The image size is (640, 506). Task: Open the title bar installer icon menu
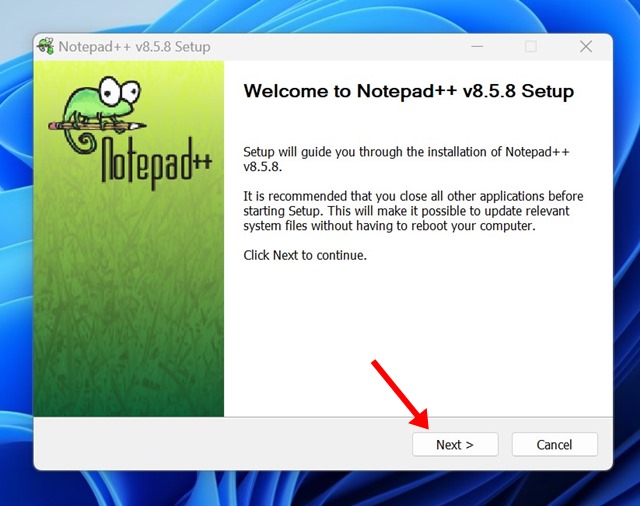(46, 46)
